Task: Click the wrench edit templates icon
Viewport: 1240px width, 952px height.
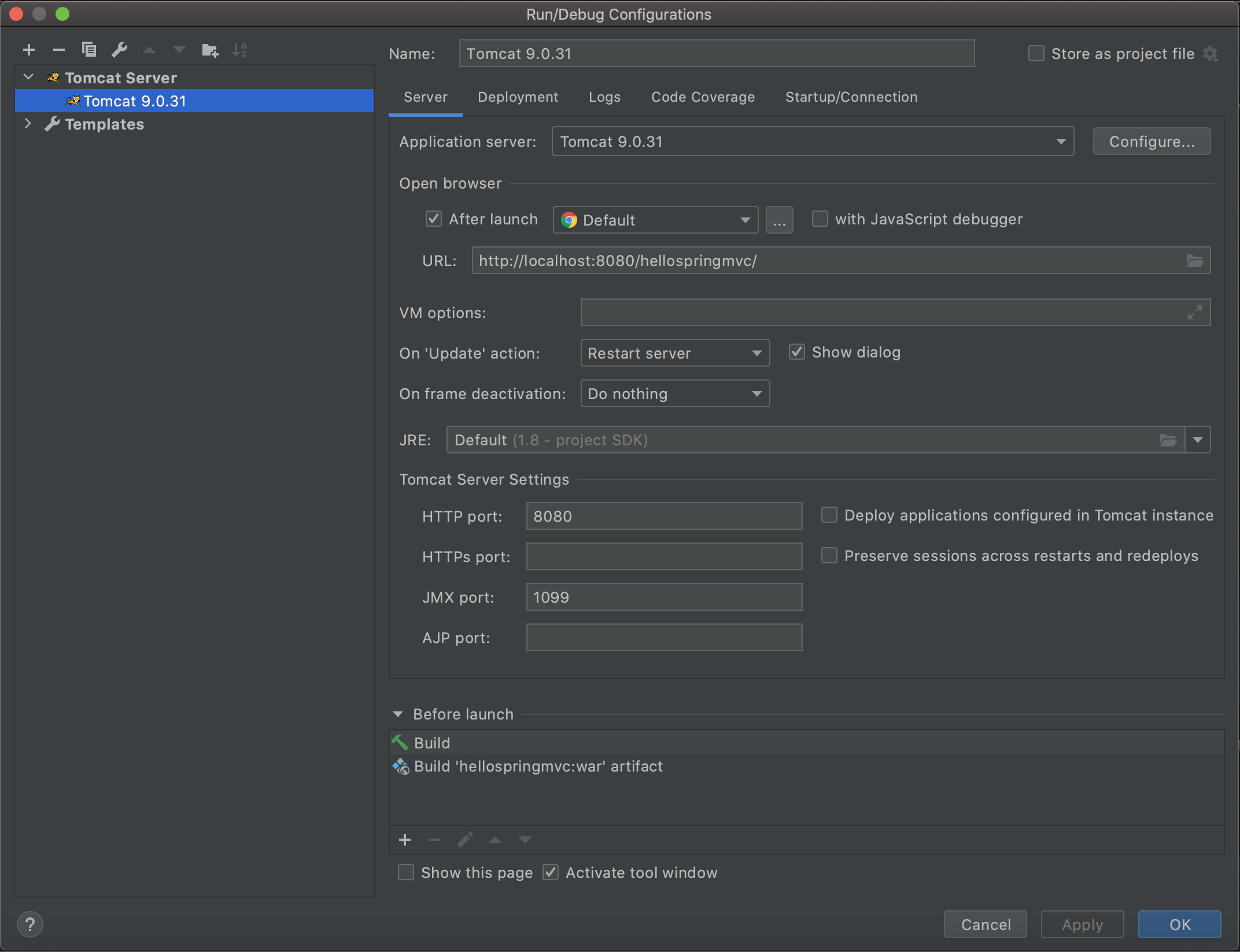Action: (x=120, y=50)
